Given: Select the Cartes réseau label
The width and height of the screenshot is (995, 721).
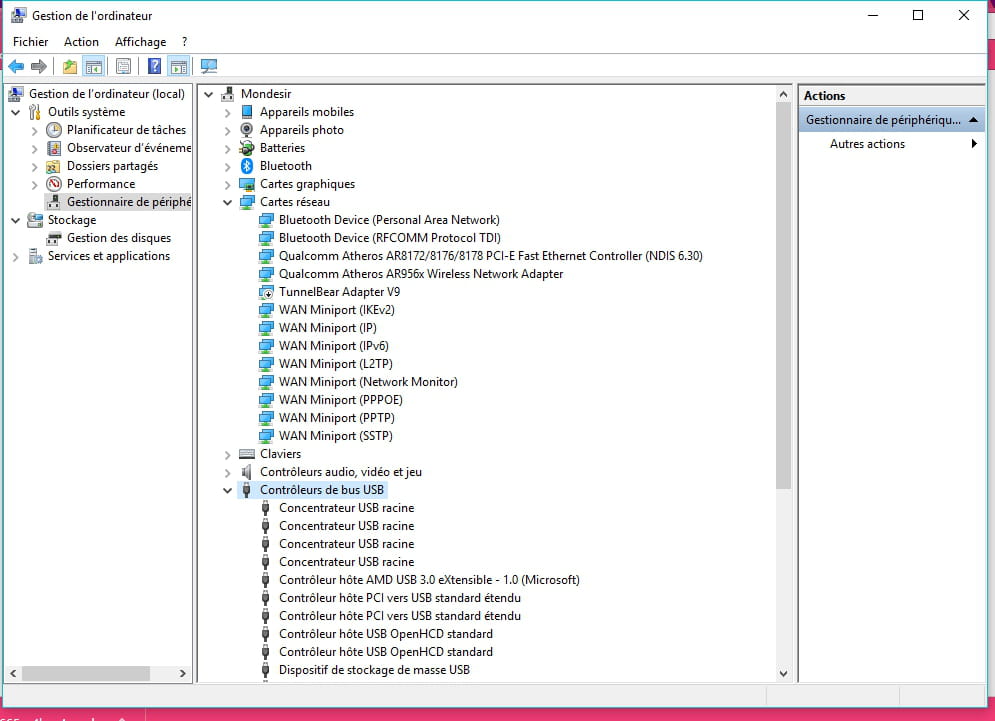Looking at the screenshot, I should pyautogui.click(x=294, y=202).
